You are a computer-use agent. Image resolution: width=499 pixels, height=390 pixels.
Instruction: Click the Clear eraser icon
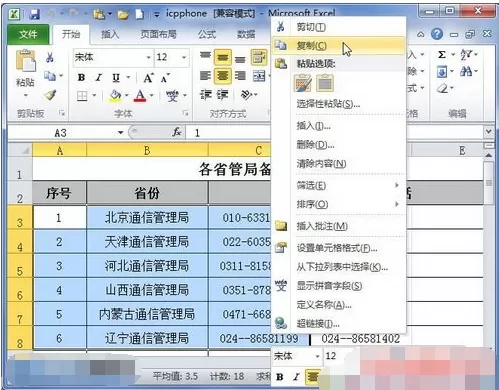(442, 88)
